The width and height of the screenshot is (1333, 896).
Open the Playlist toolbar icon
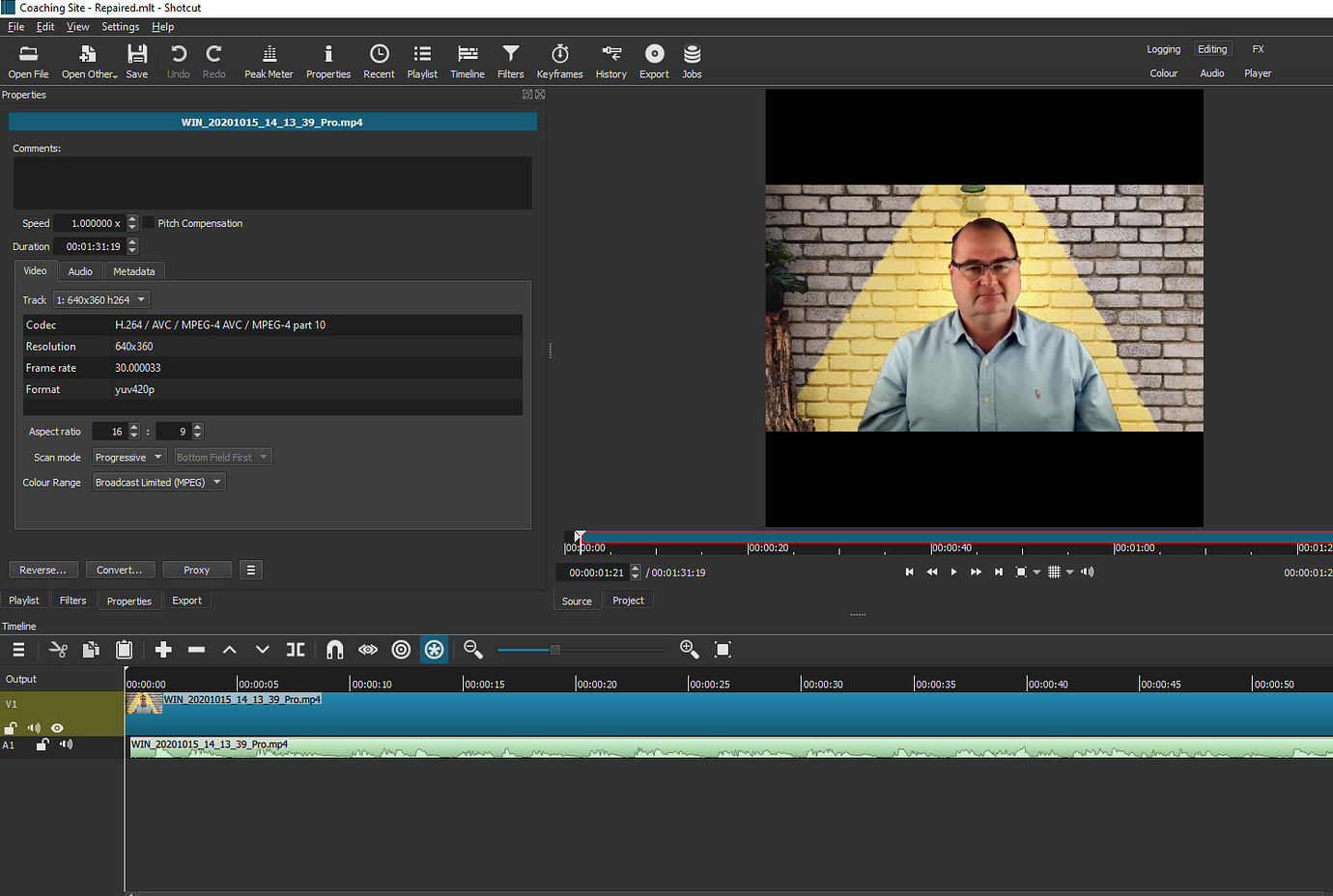pyautogui.click(x=422, y=62)
